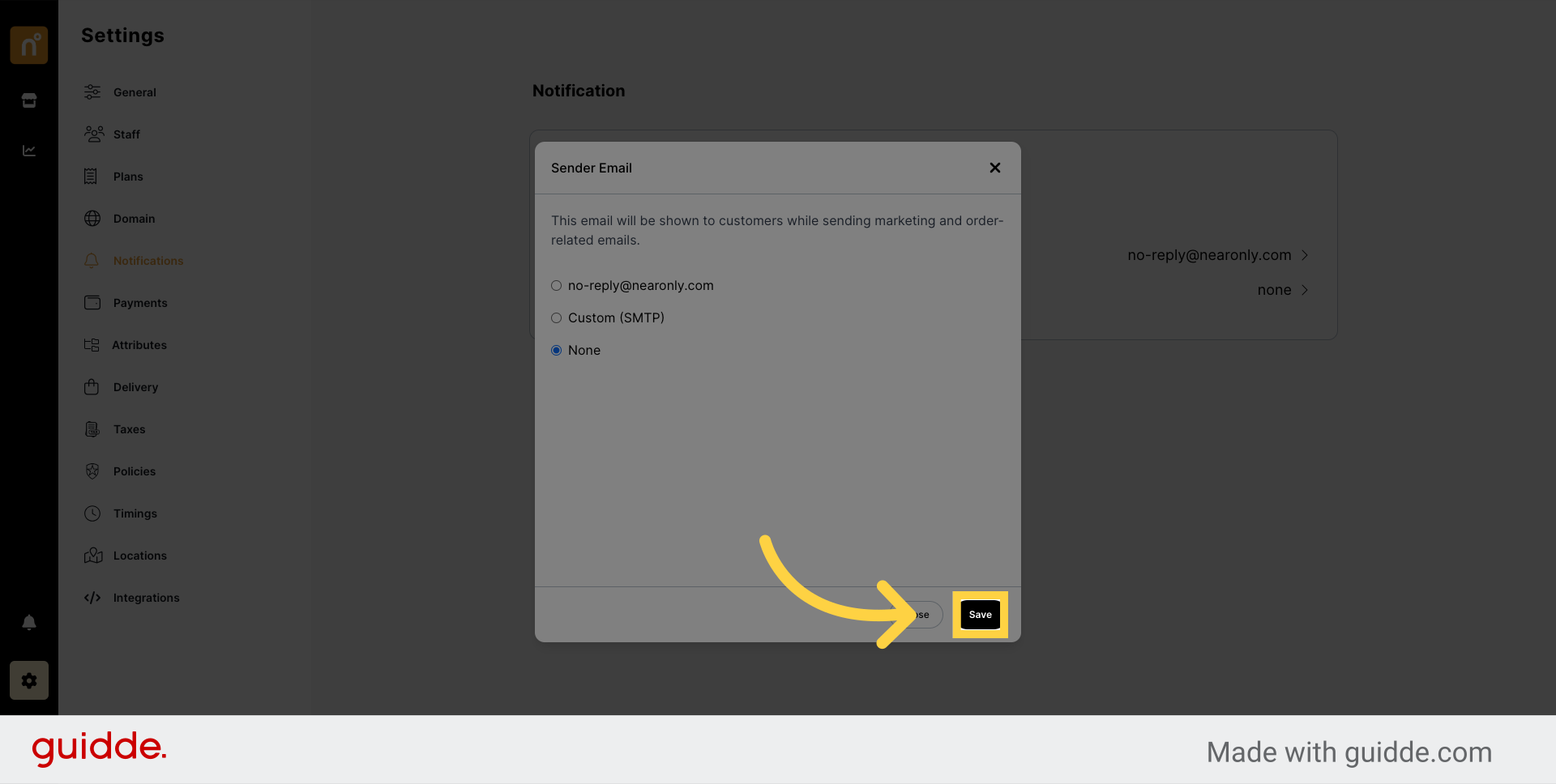Open General settings menu item

[135, 92]
